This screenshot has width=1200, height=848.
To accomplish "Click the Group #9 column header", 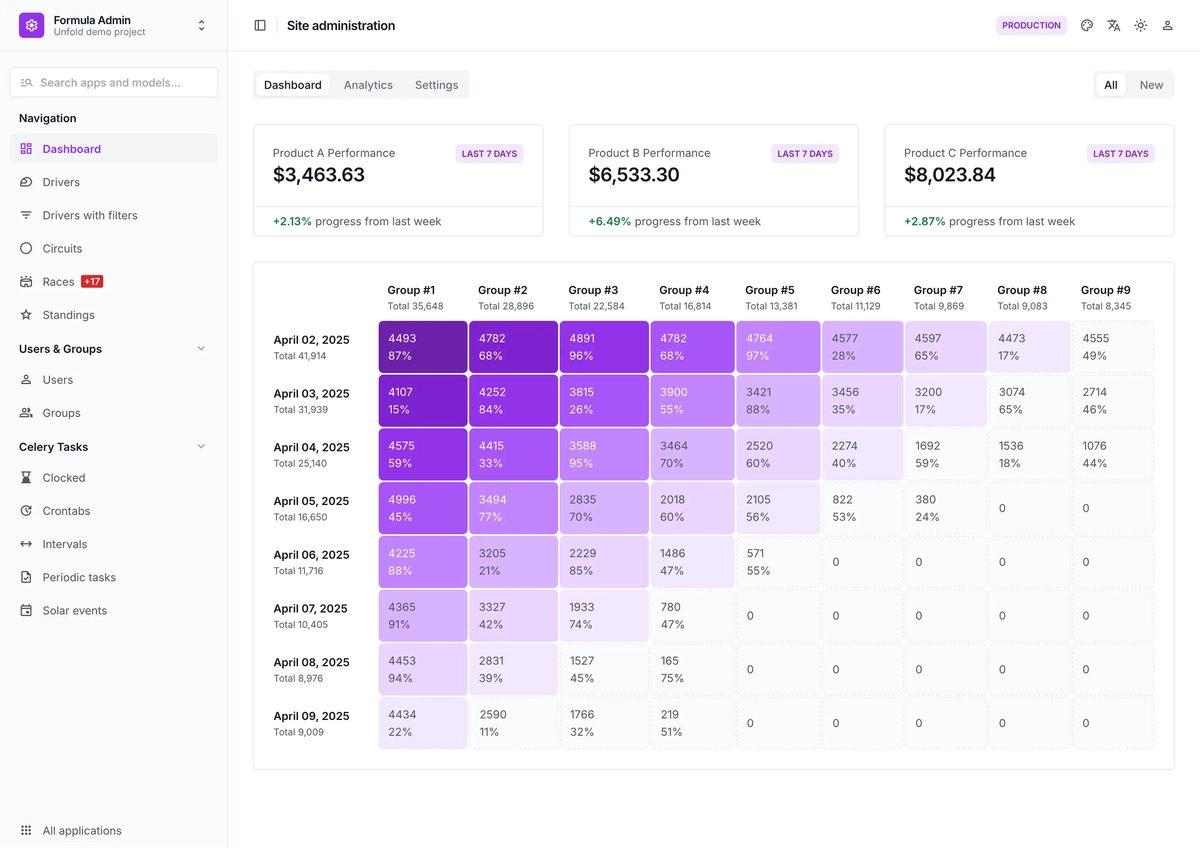I will (1106, 298).
